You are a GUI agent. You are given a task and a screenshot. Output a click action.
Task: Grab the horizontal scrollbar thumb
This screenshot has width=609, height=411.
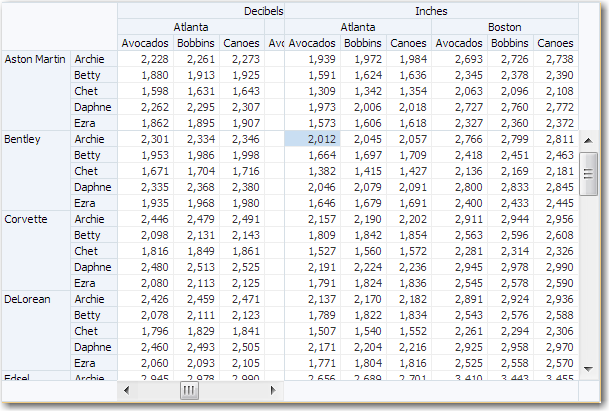(189, 390)
